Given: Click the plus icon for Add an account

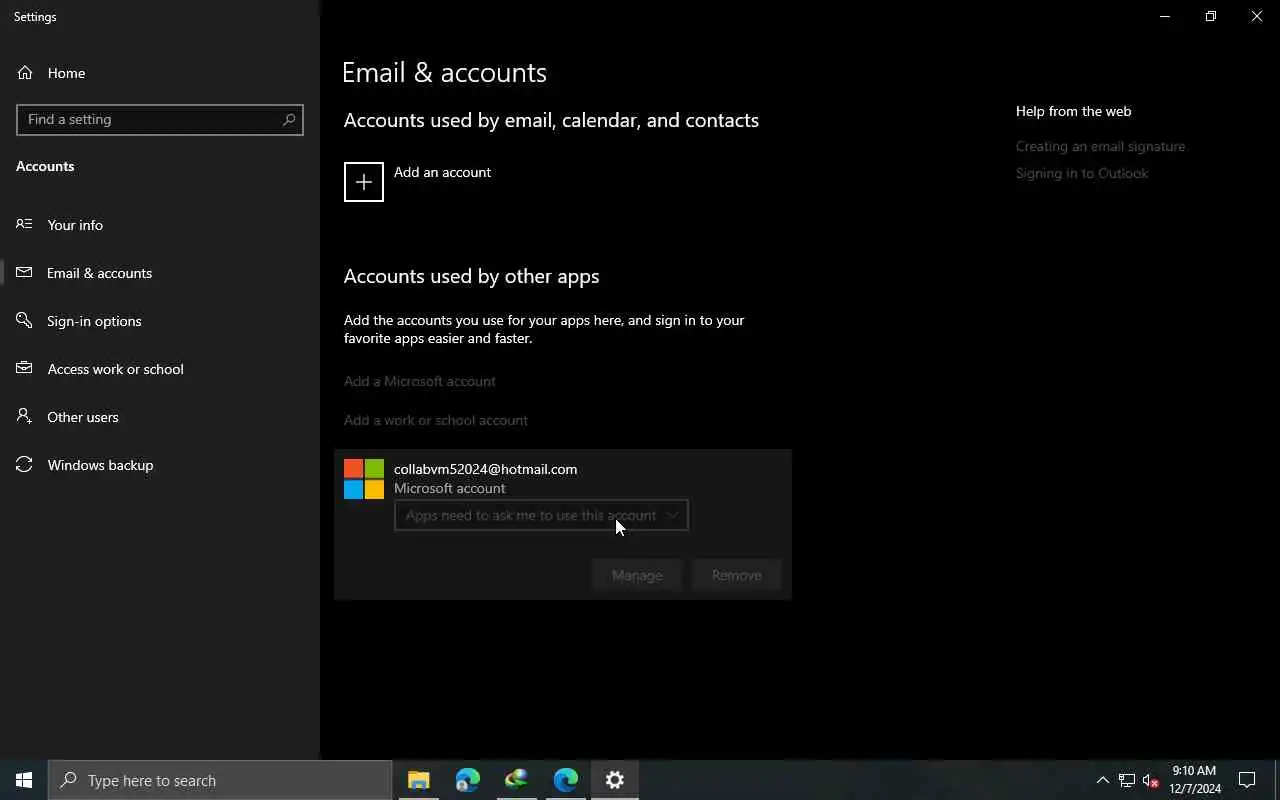Looking at the screenshot, I should point(364,182).
